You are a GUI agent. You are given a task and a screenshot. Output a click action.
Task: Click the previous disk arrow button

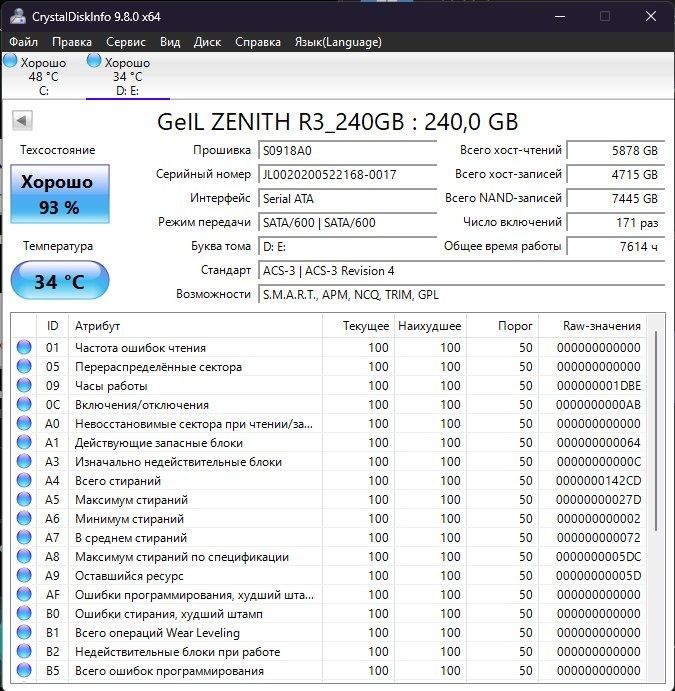coord(22,120)
